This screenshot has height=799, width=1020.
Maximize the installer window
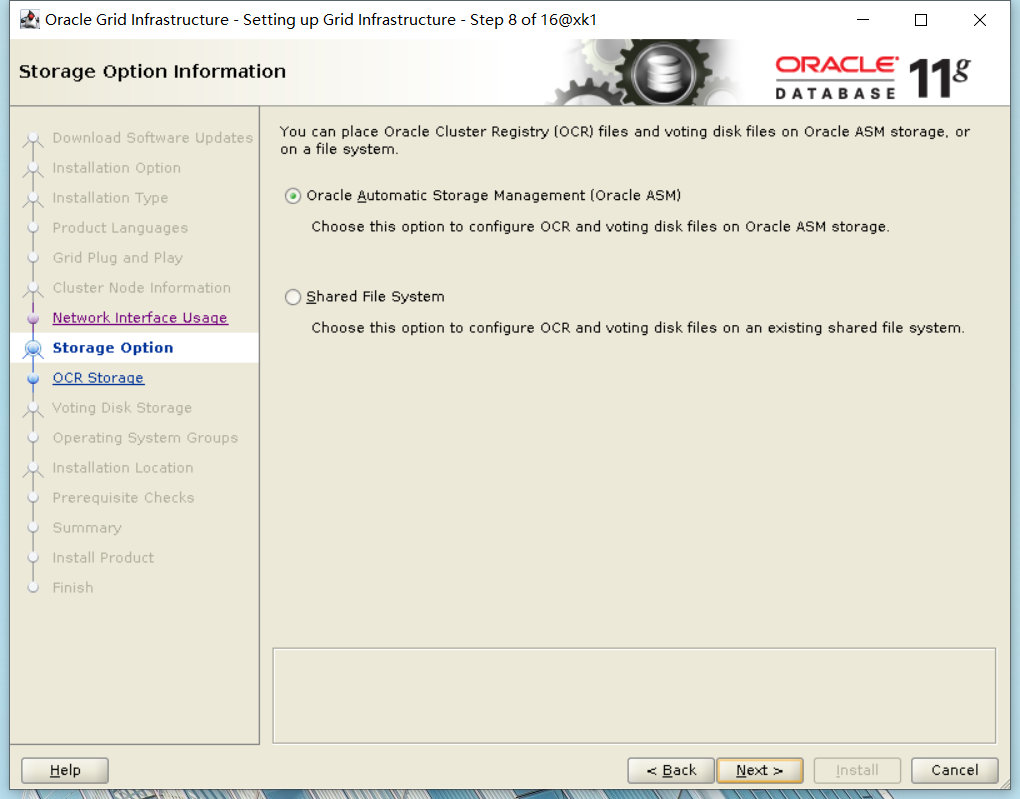coord(921,20)
